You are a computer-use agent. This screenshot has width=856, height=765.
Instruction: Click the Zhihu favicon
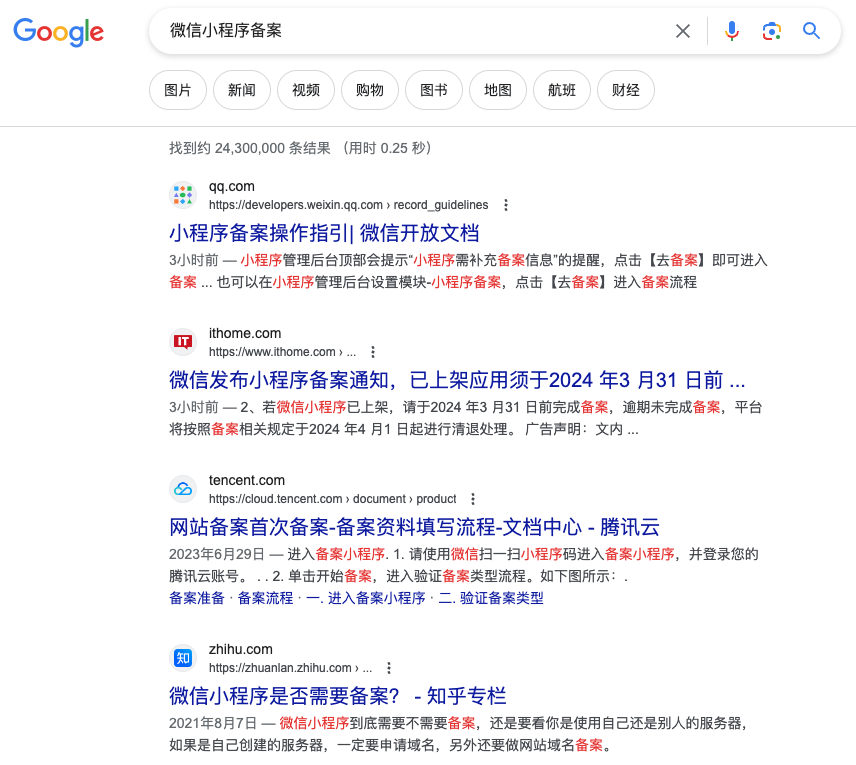[183, 657]
